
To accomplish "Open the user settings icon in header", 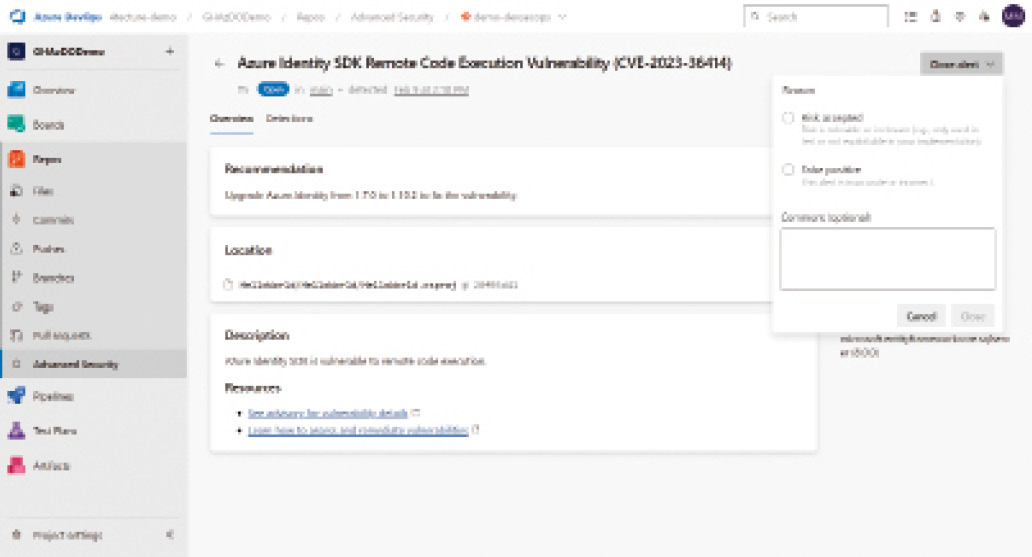I will click(984, 16).
